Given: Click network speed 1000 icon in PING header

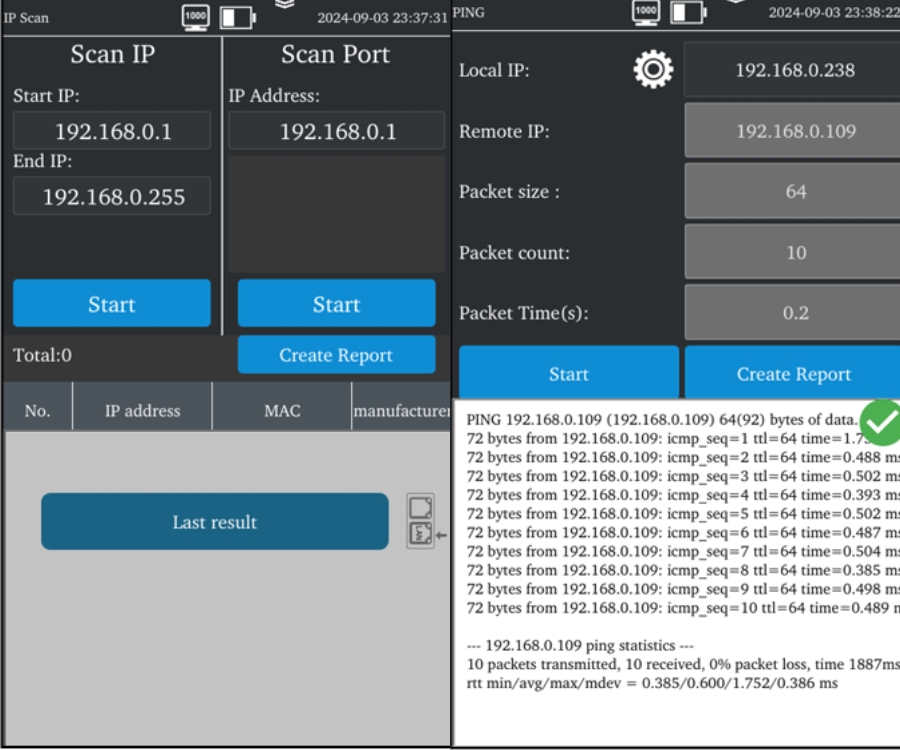Looking at the screenshot, I should (x=647, y=12).
